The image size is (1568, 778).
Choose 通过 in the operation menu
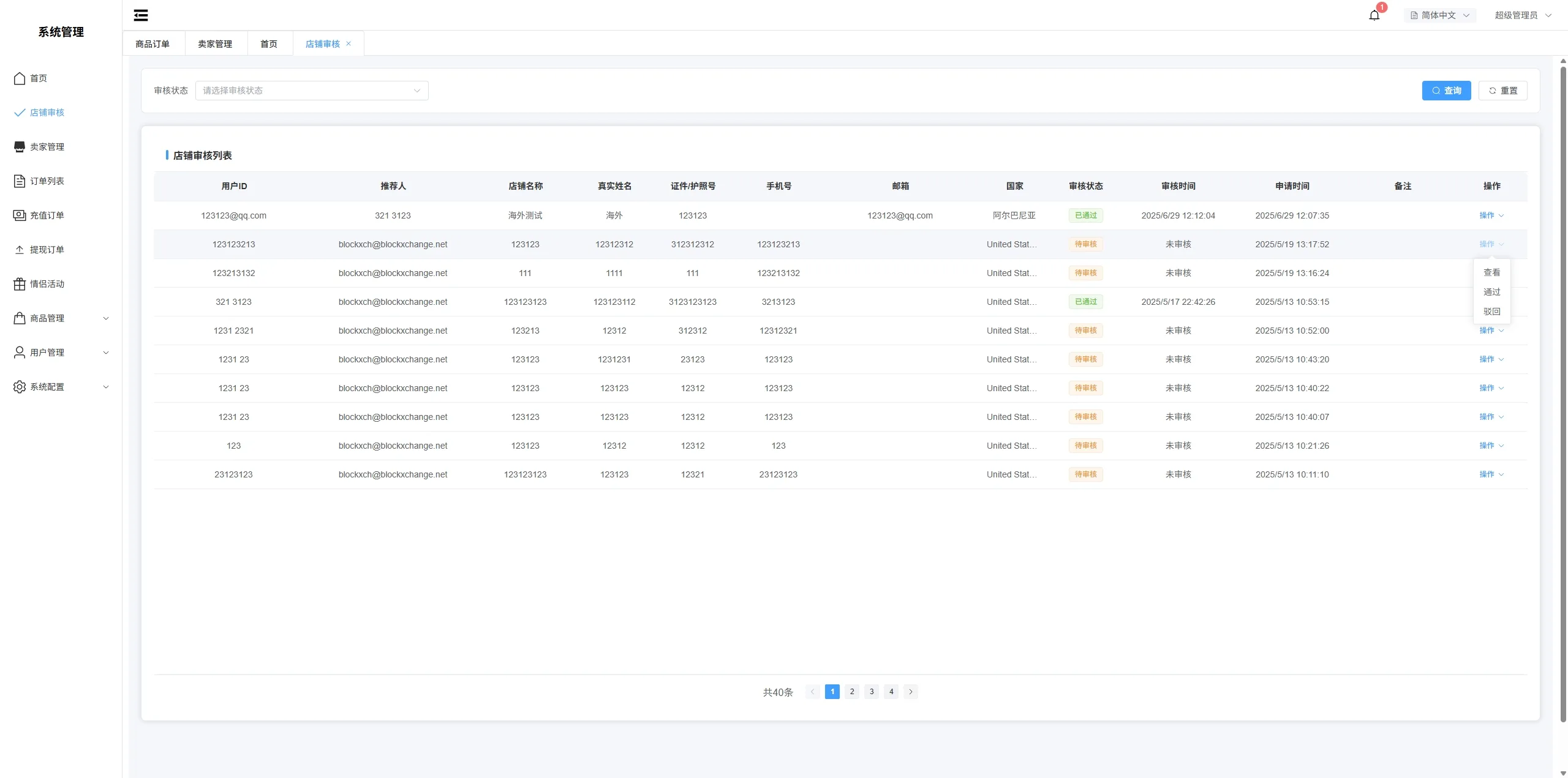tap(1491, 292)
